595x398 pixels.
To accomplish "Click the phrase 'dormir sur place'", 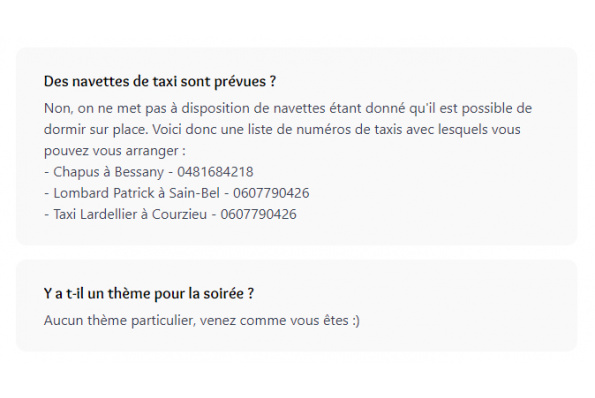I will (96, 129).
